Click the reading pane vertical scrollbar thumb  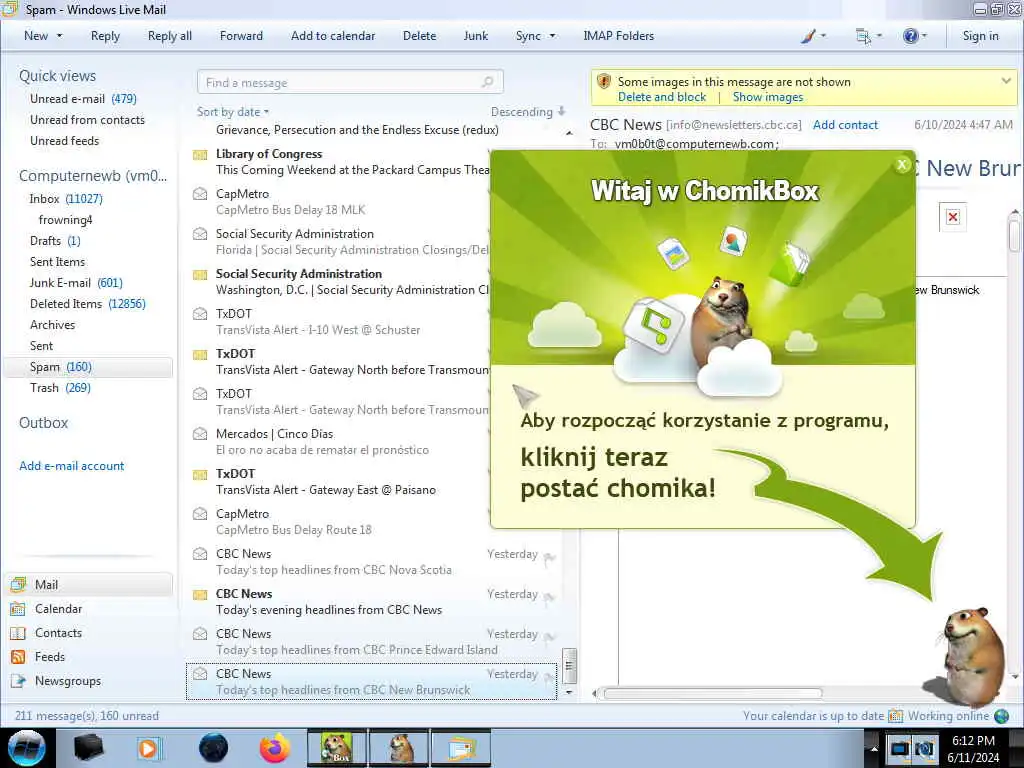(x=1014, y=236)
